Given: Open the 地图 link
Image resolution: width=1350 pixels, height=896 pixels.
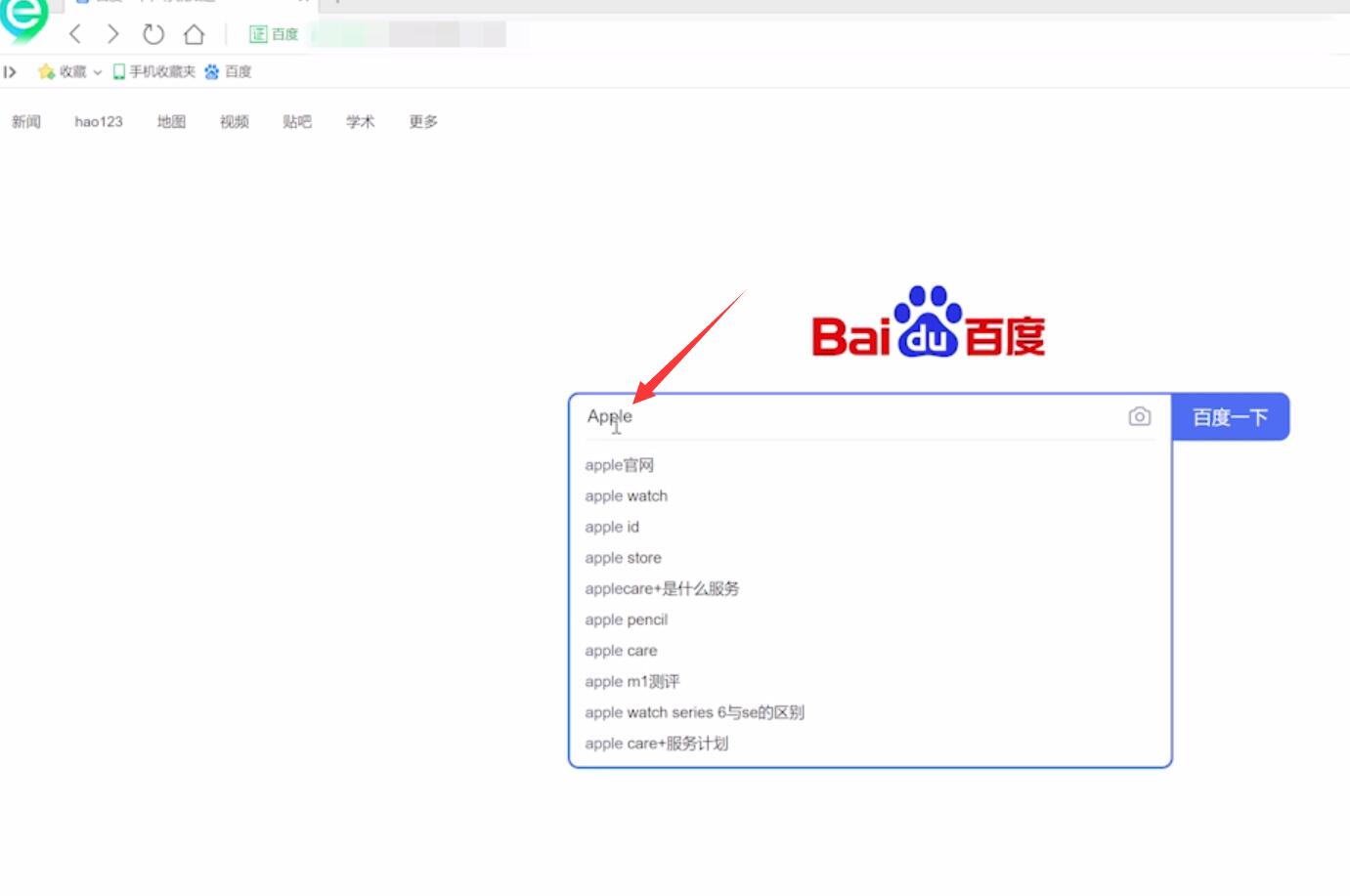Looking at the screenshot, I should coord(171,121).
